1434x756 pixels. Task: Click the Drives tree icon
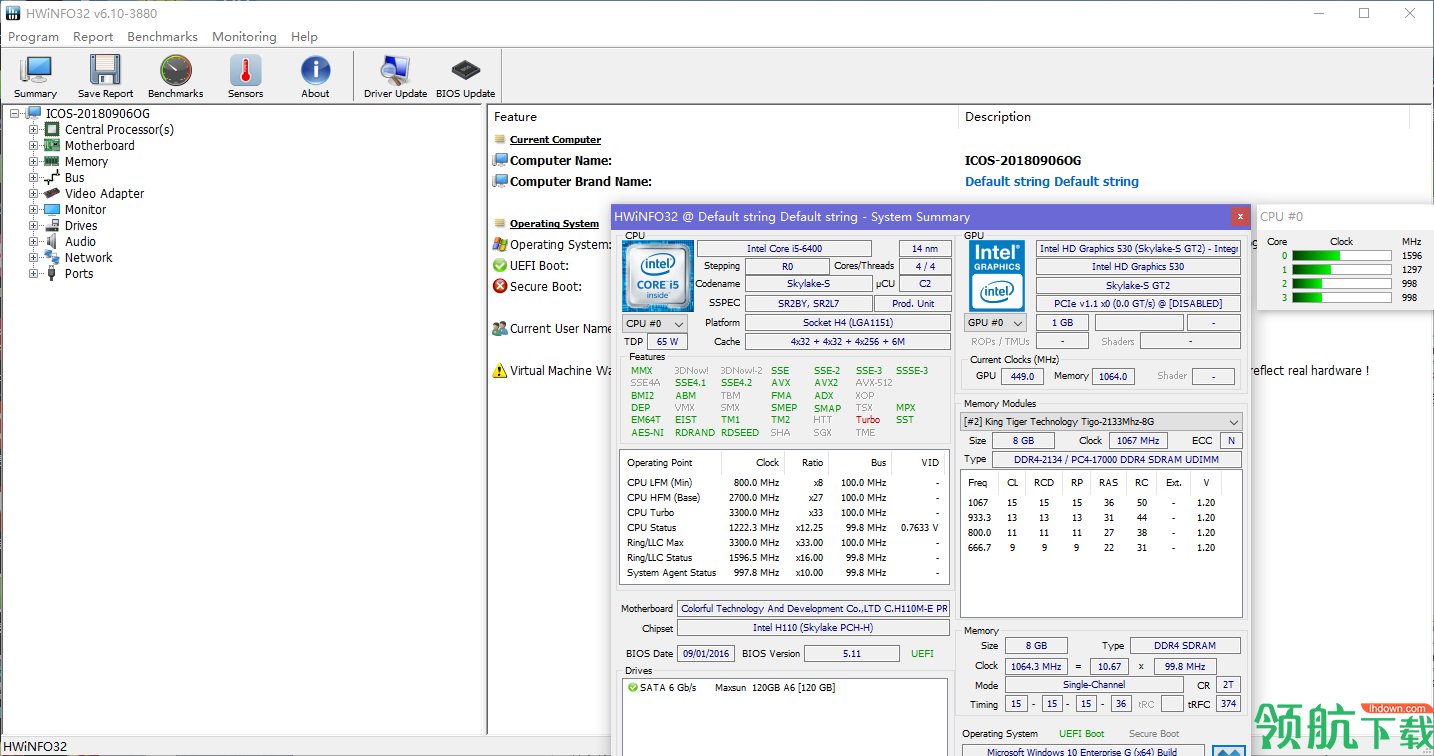(52, 225)
